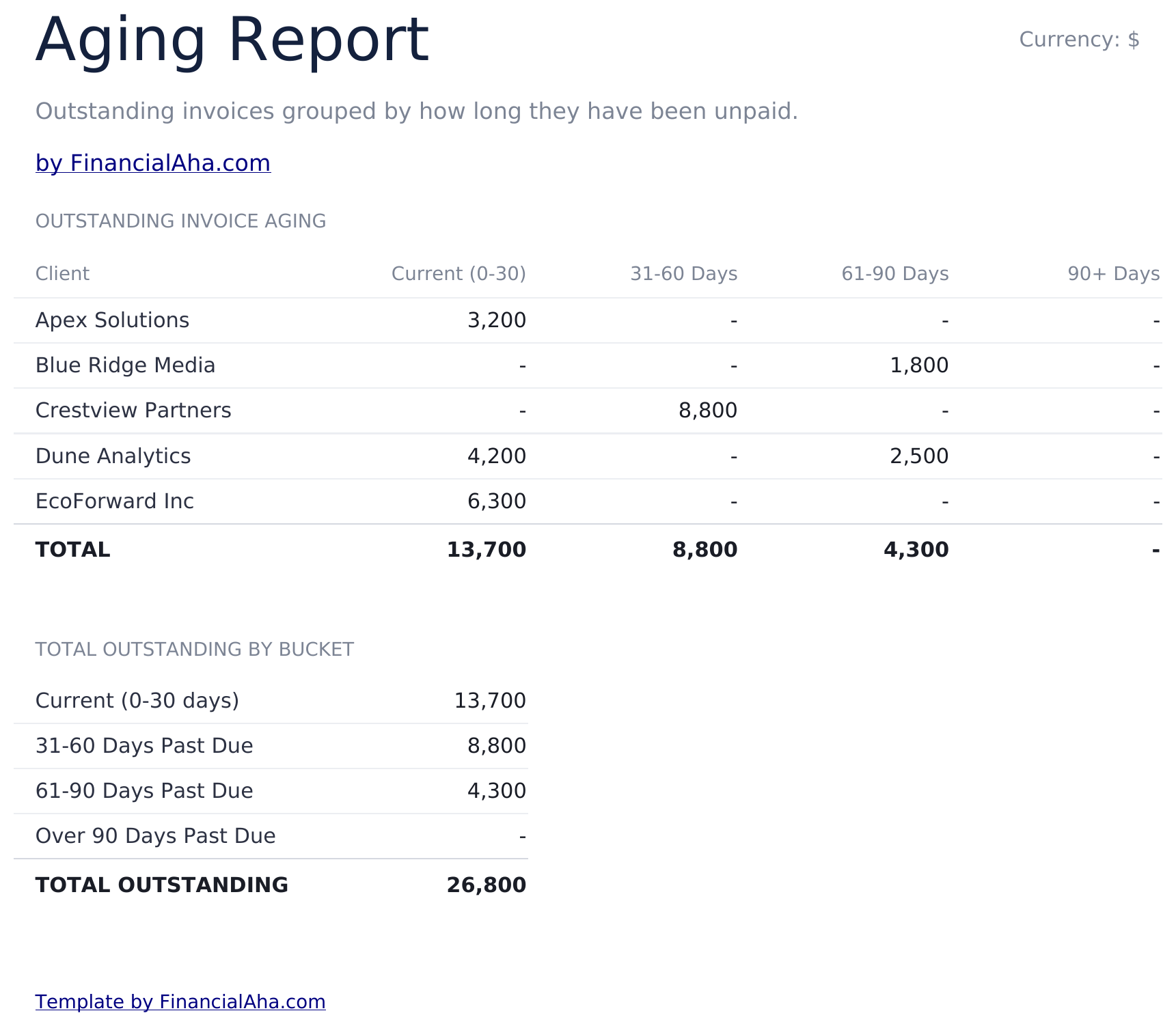The image size is (1176, 1026).
Task: Click the bold 'TOTAL' row label
Action: click(x=73, y=550)
